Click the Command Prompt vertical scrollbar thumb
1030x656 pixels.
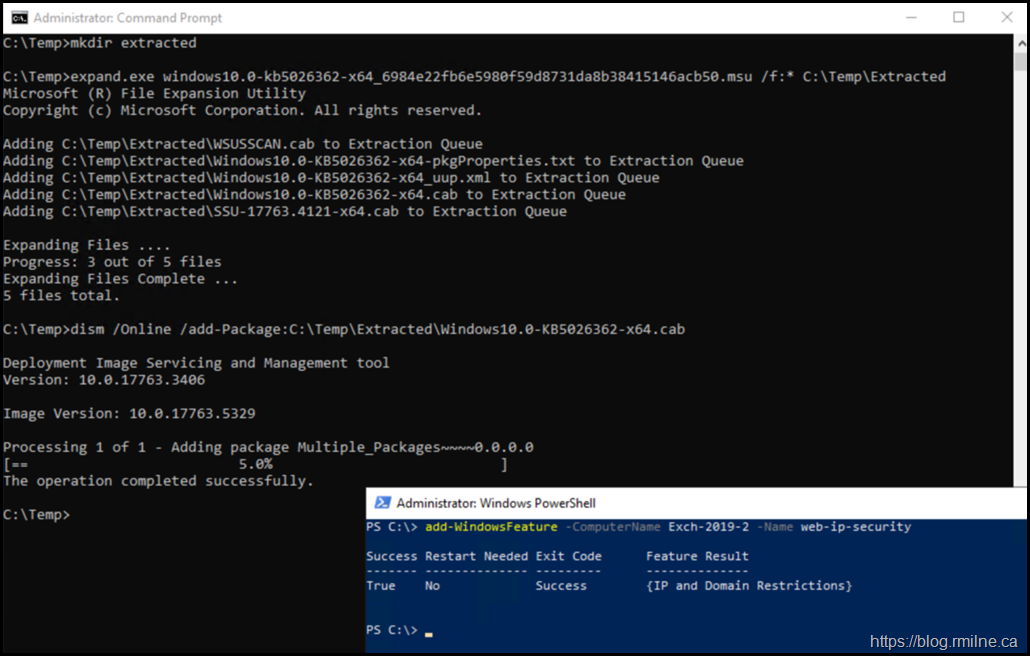[1020, 62]
